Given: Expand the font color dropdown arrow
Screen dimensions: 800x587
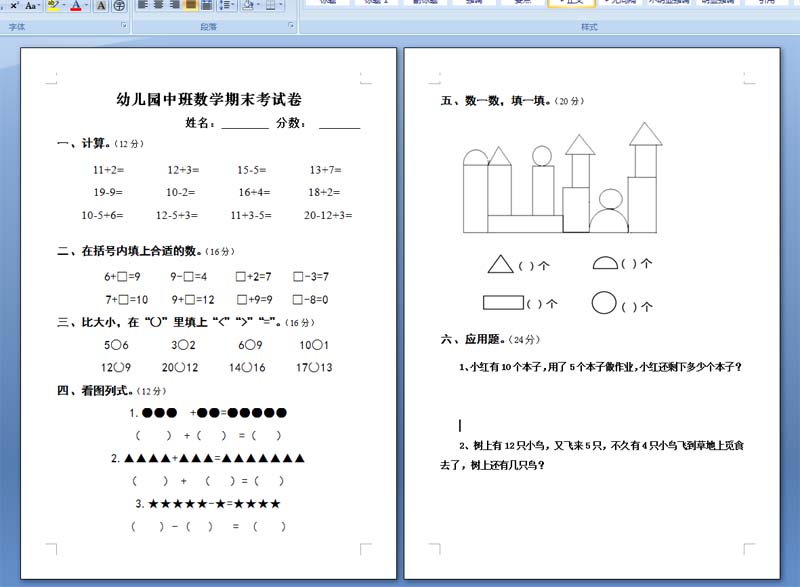Looking at the screenshot, I should [86, 5].
